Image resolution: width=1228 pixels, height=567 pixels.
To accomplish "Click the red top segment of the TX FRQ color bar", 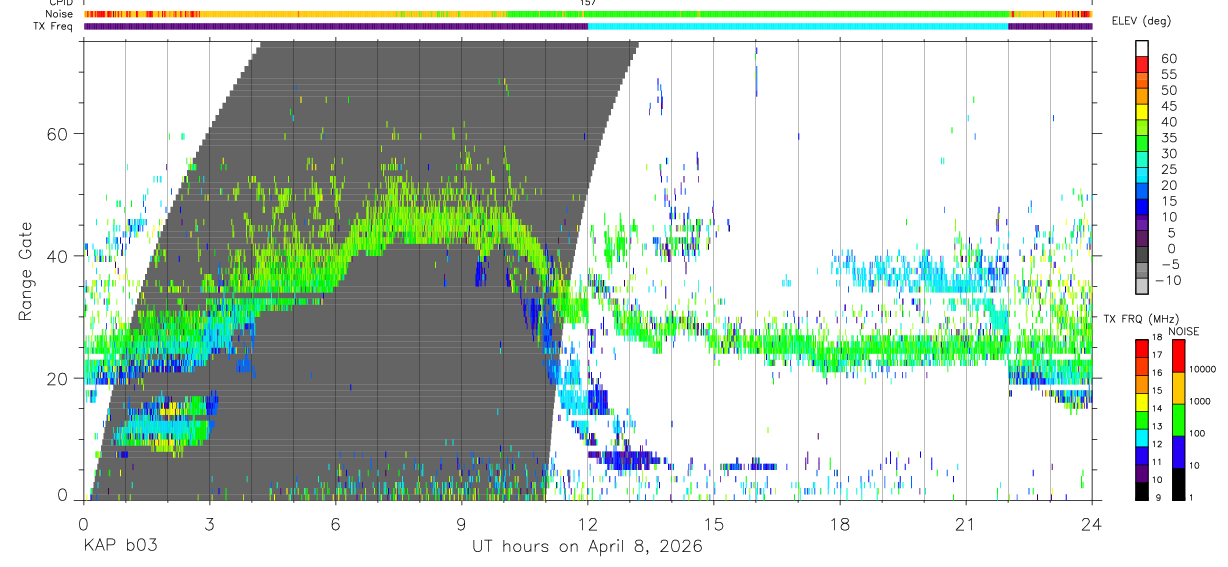I will tap(1142, 349).
